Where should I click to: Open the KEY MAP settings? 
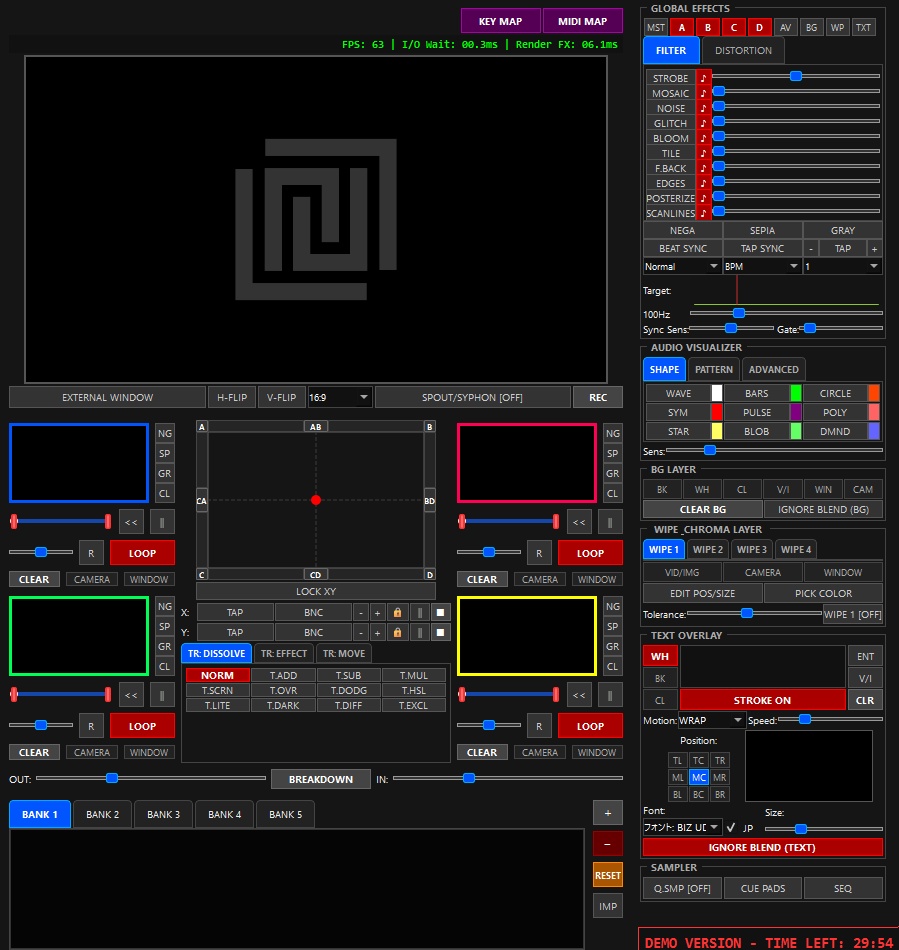point(500,21)
